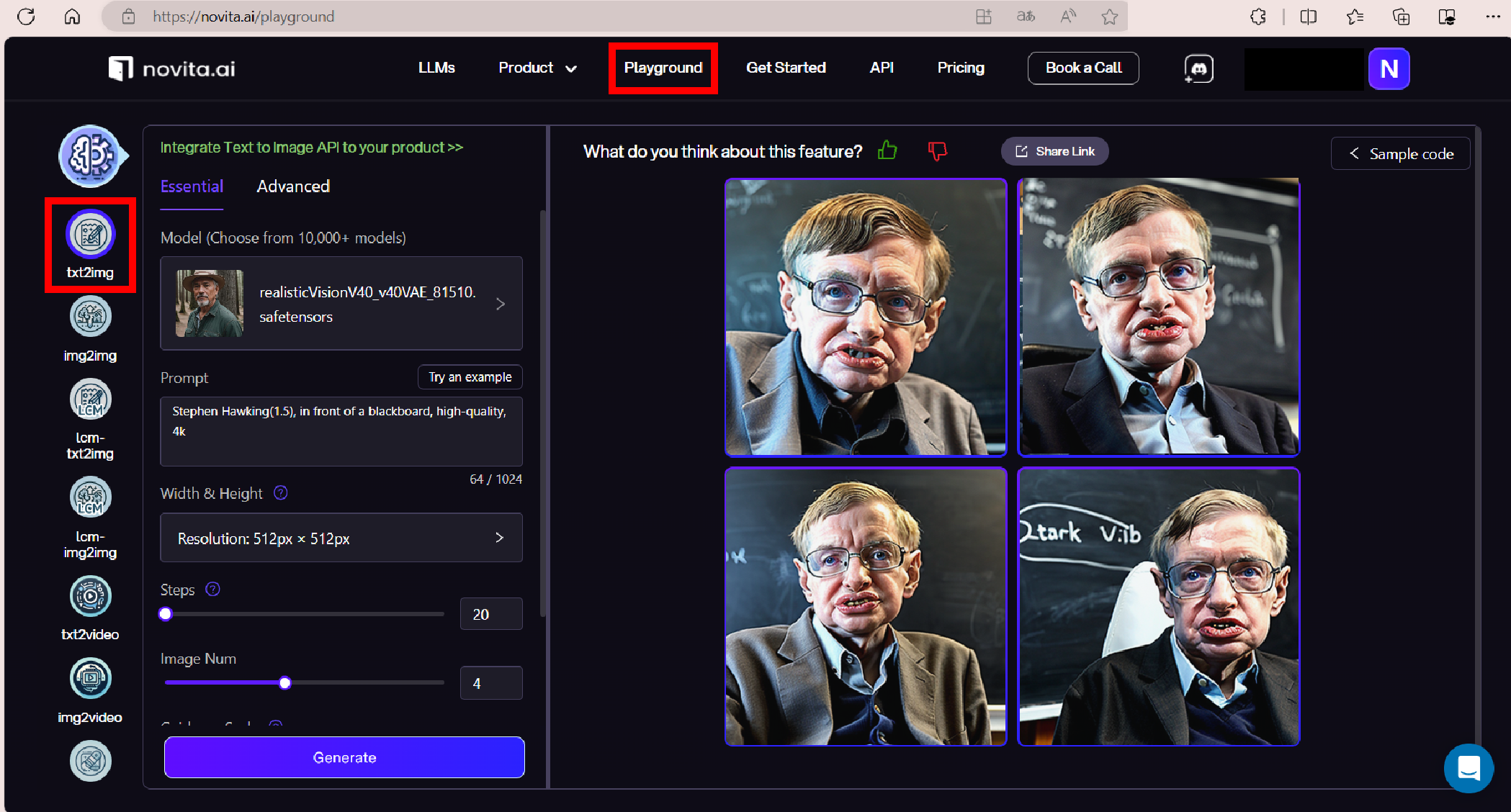Select the txt2img sidebar icon
The height and width of the screenshot is (812, 1511).
(90, 235)
